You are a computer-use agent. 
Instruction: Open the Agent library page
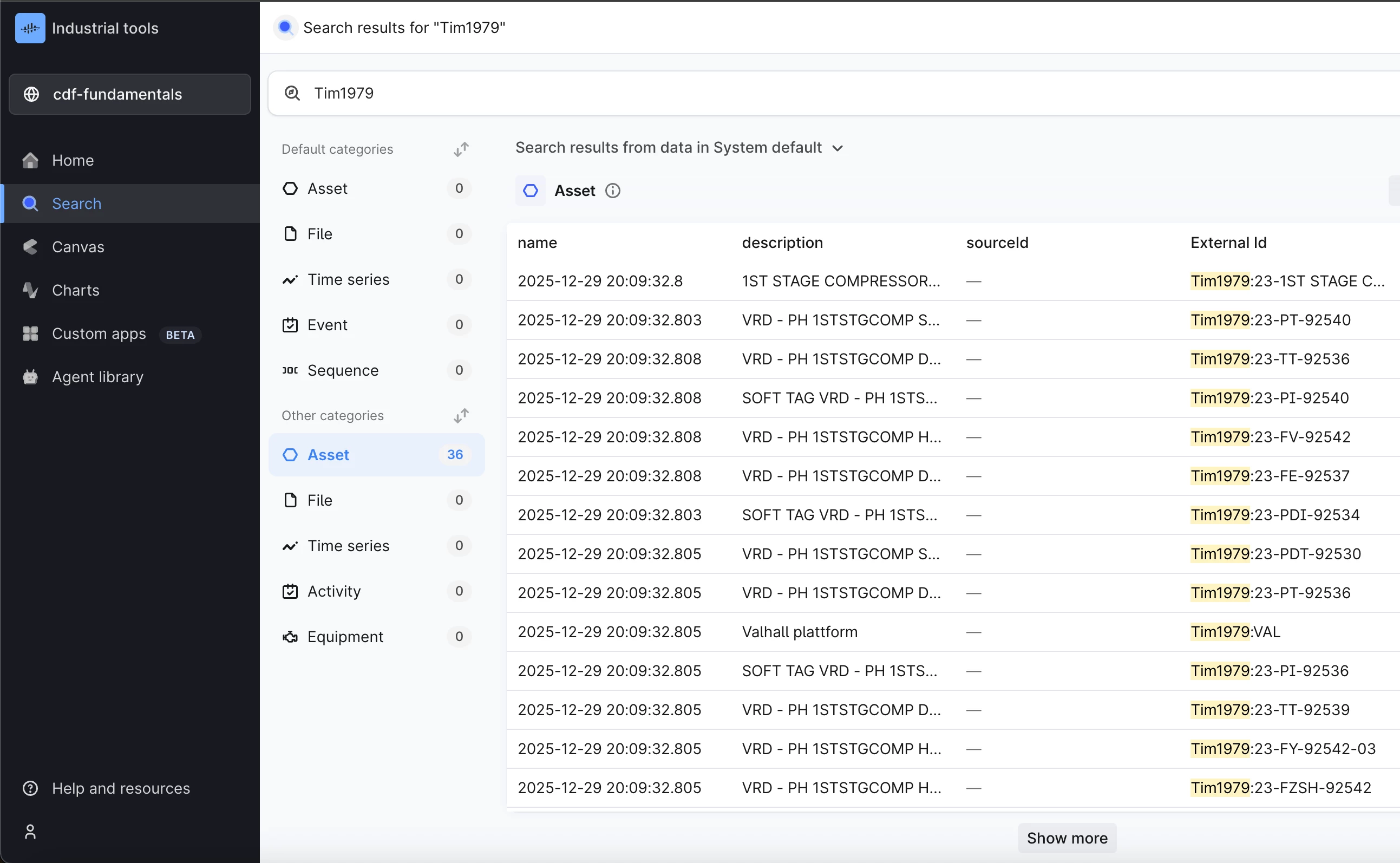click(x=97, y=377)
